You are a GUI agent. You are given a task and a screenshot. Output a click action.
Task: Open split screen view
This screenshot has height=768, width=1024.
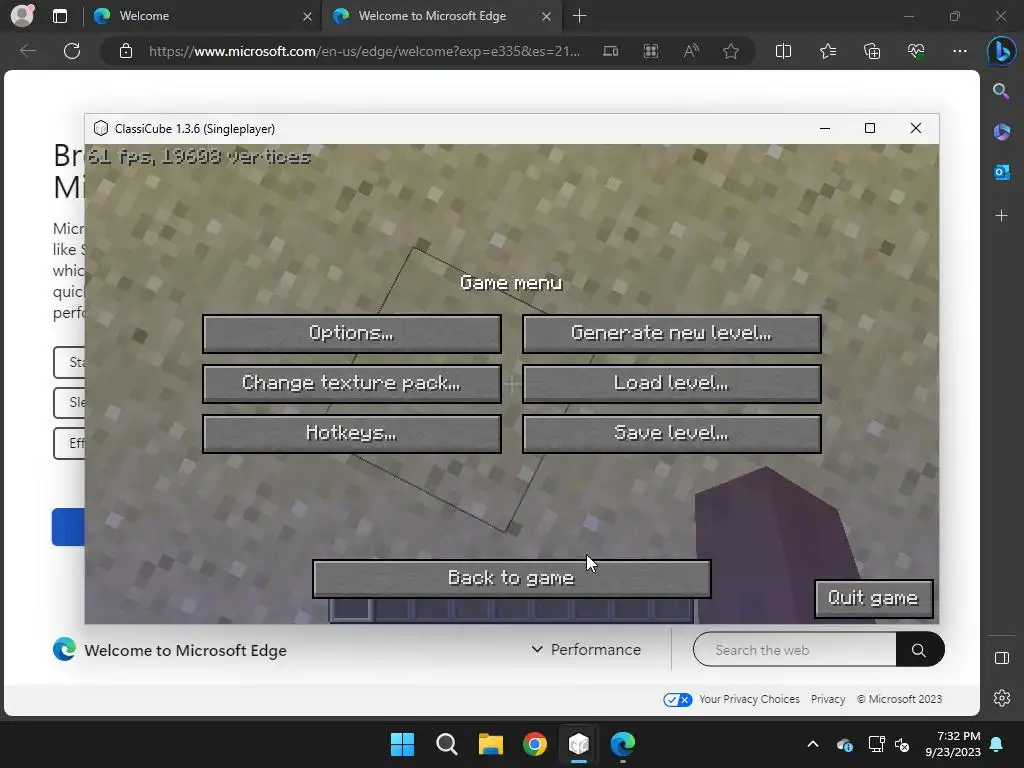[783, 51]
